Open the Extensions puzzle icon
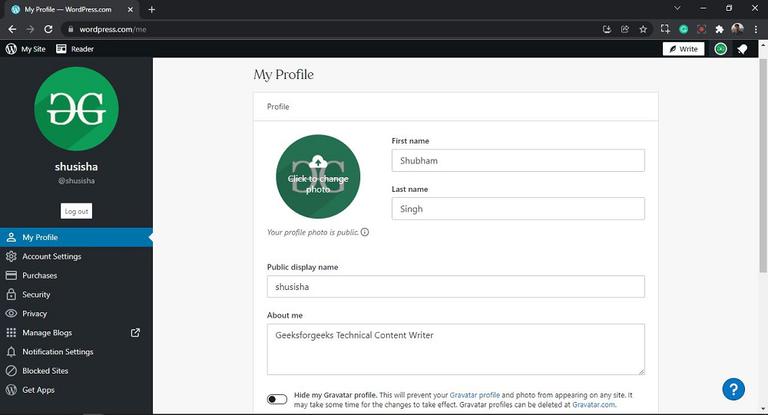 click(x=720, y=29)
